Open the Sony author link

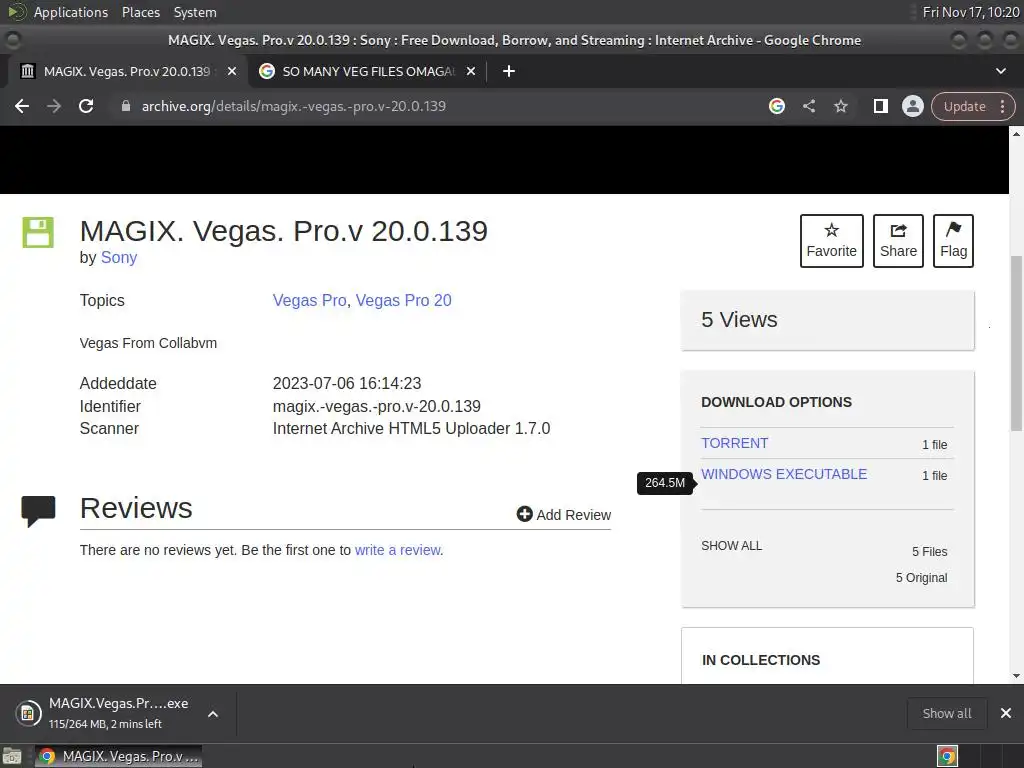119,257
